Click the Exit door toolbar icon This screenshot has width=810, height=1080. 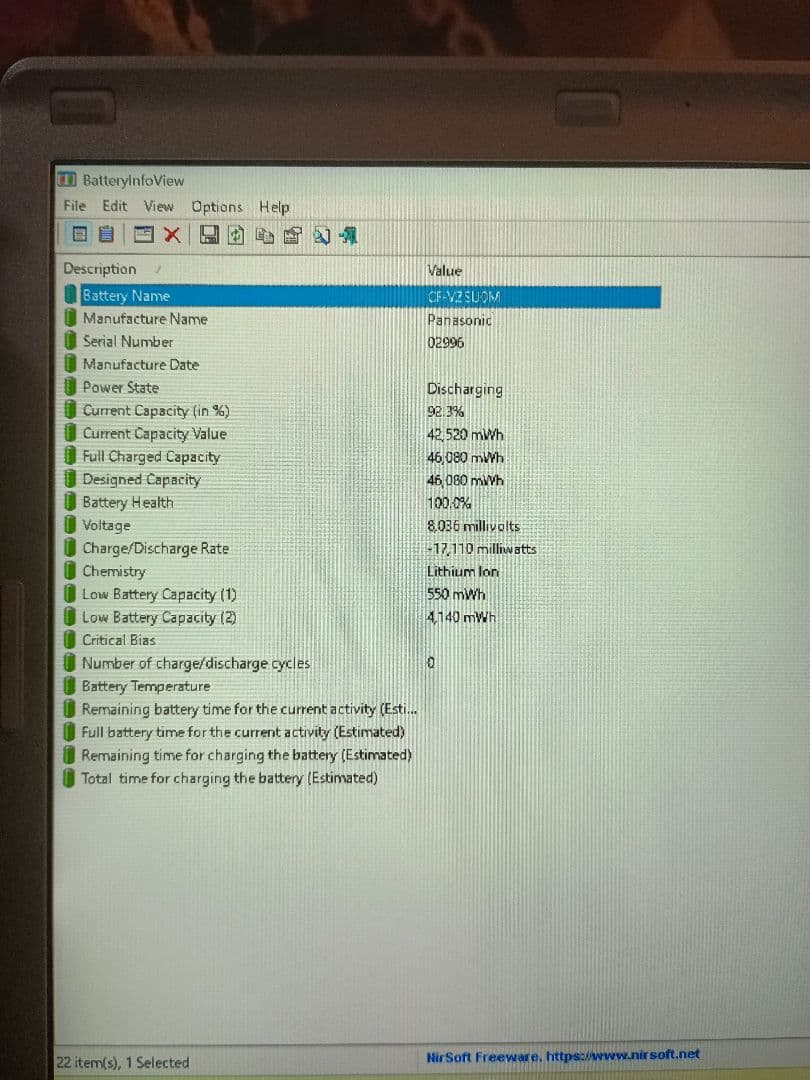click(x=348, y=236)
